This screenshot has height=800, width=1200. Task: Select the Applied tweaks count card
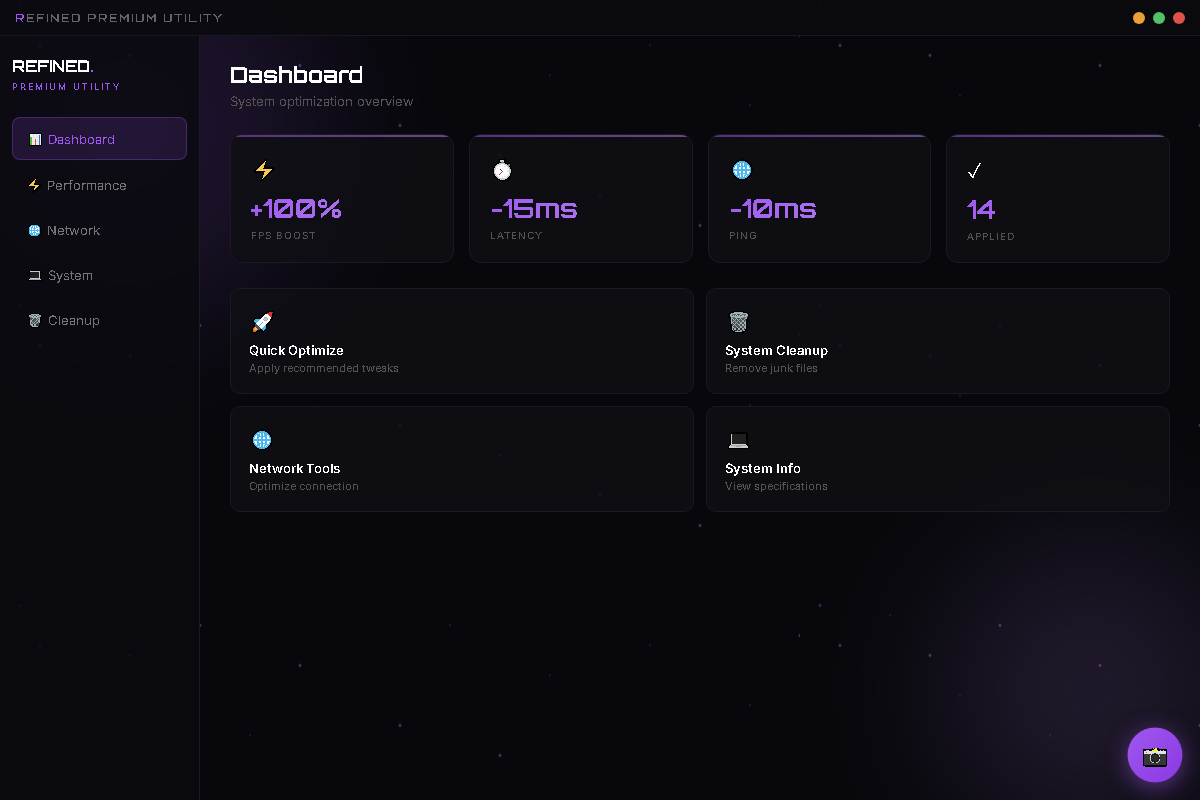(x=1057, y=199)
